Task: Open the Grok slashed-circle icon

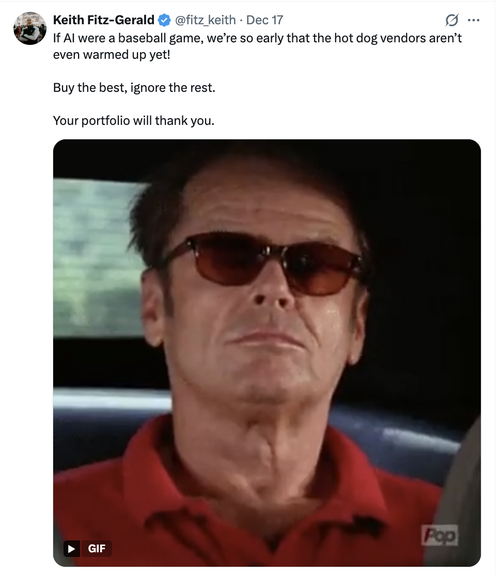Action: click(452, 20)
